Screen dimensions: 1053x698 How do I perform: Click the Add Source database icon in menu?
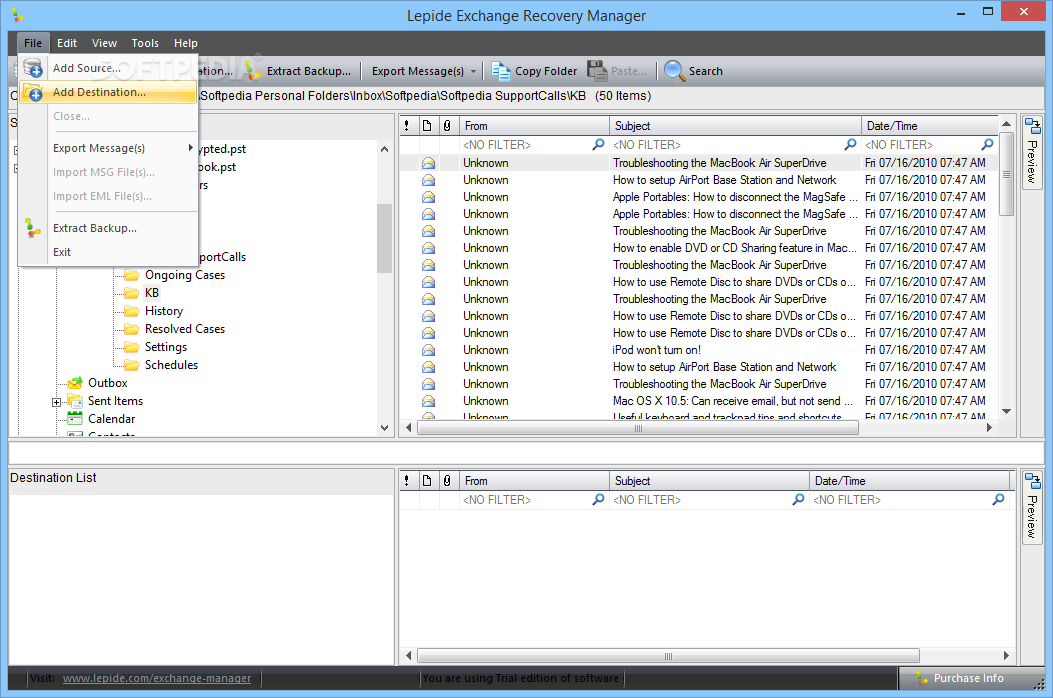click(32, 68)
